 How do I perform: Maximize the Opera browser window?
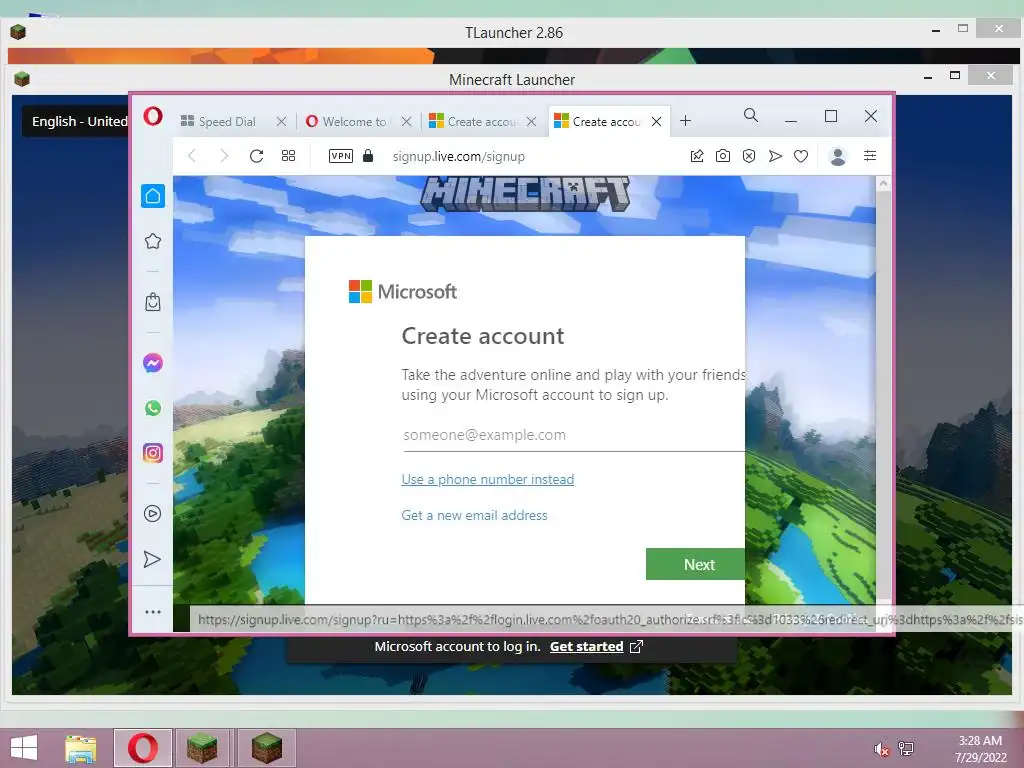831,116
